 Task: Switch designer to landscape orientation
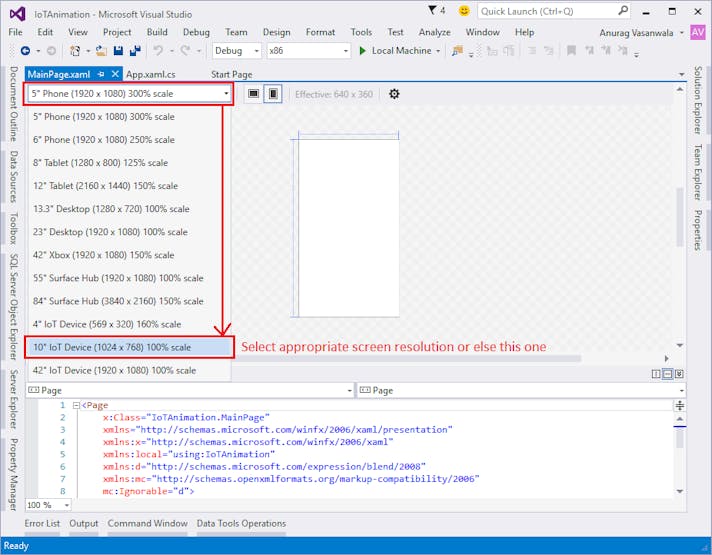click(254, 94)
